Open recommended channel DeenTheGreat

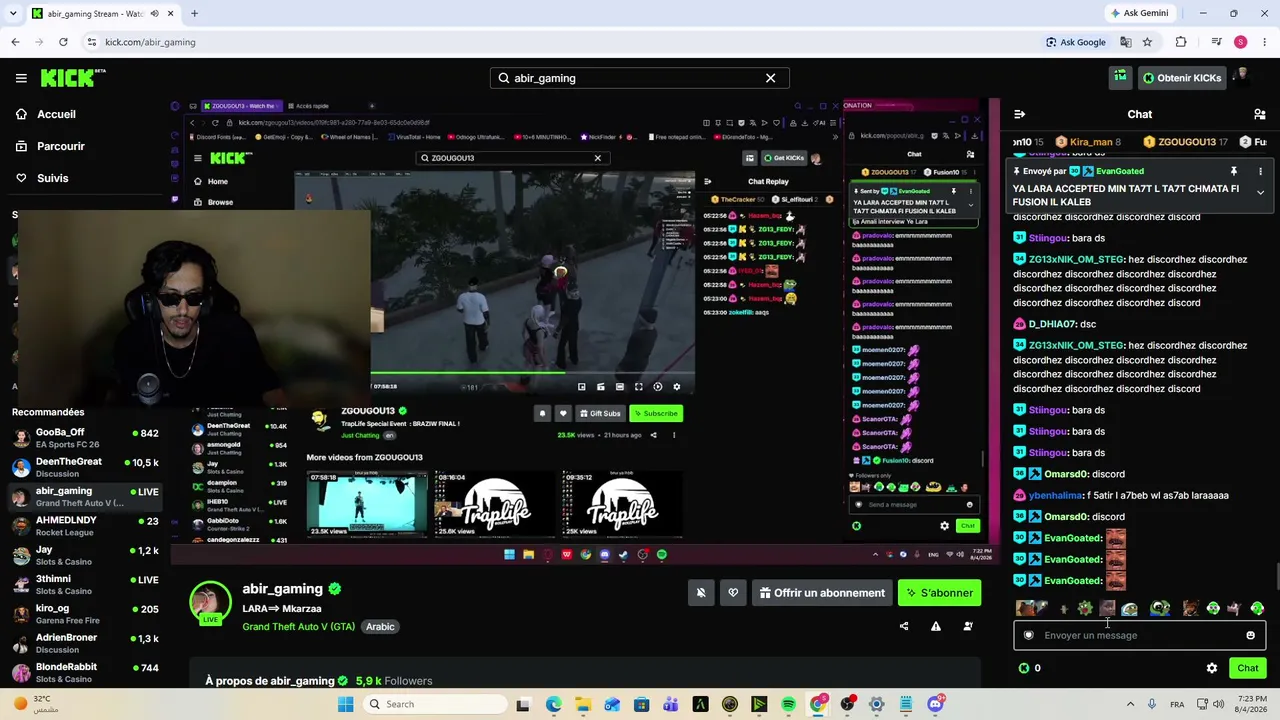click(85, 467)
